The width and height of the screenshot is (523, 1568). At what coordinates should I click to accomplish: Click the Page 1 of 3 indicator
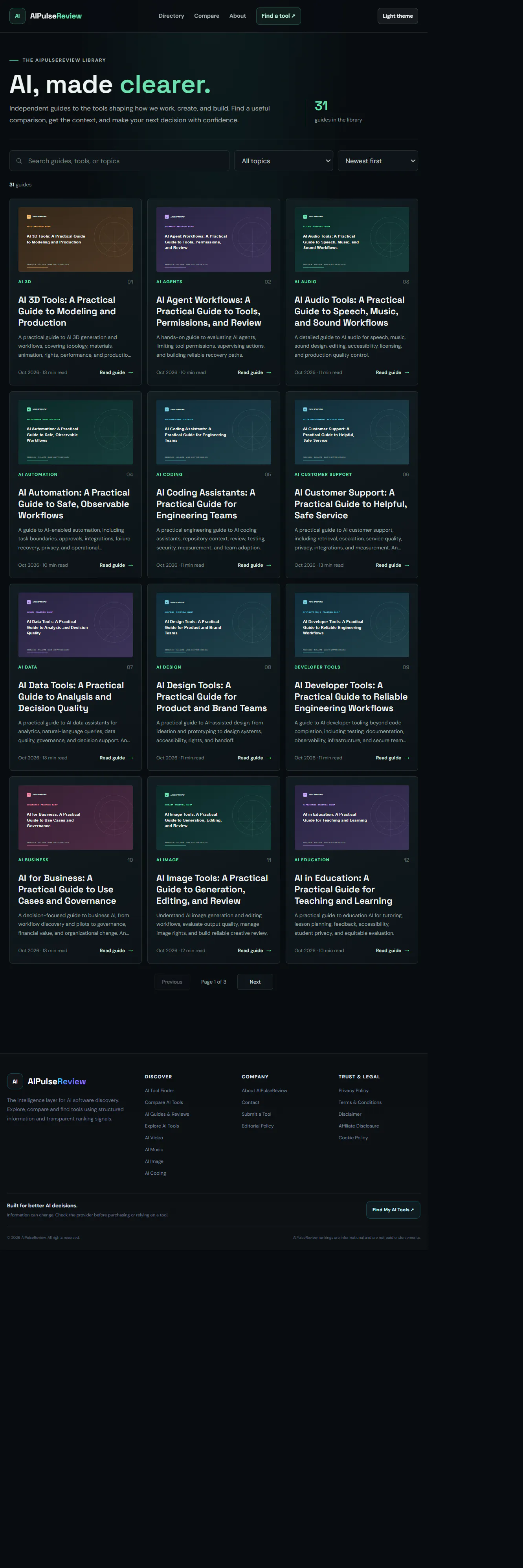click(x=213, y=982)
